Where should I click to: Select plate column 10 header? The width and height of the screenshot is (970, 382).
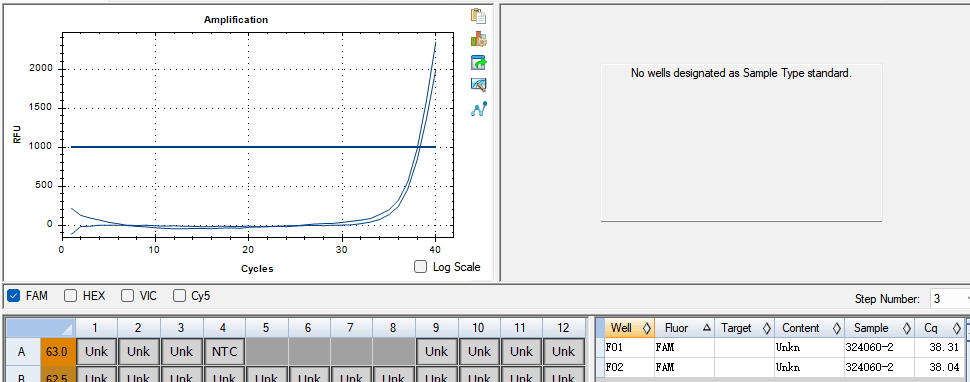click(479, 328)
